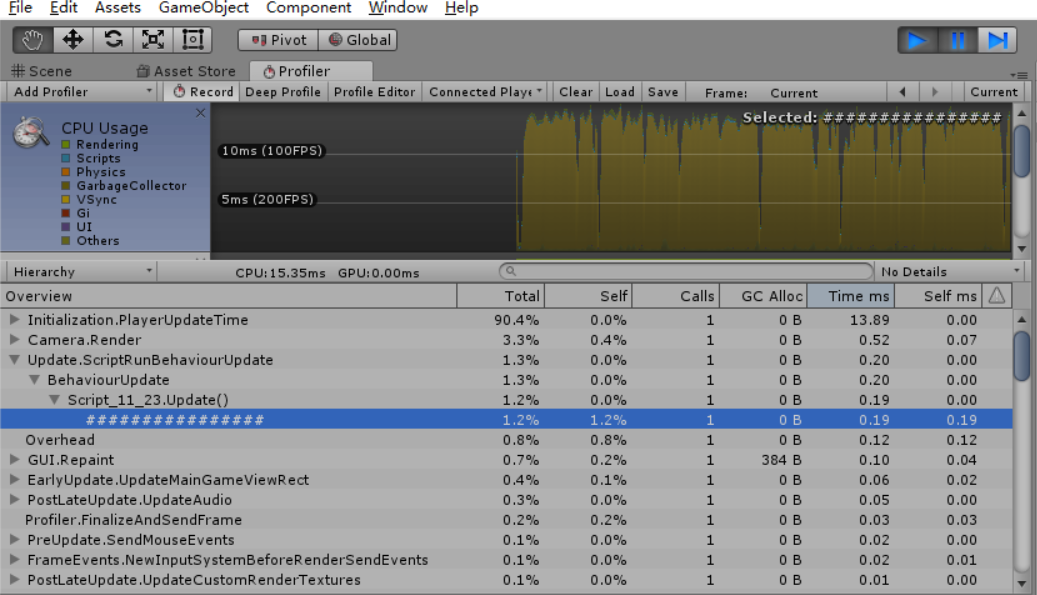Sort by the Time ms column

[851, 296]
